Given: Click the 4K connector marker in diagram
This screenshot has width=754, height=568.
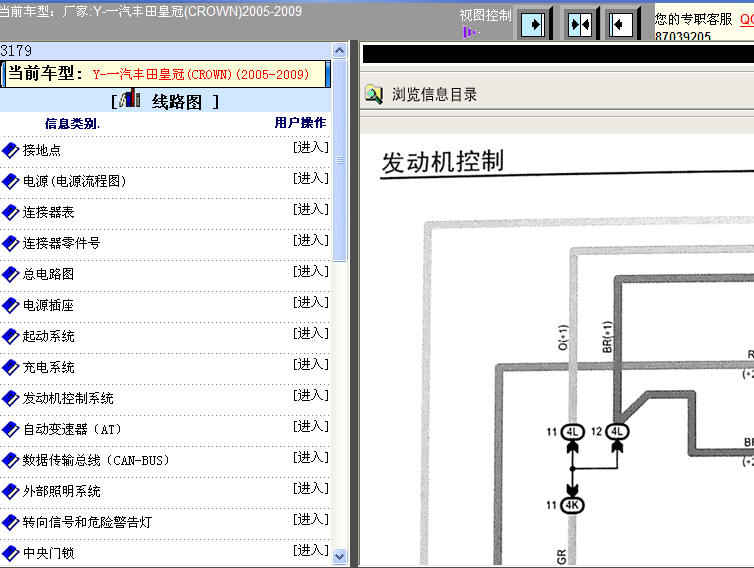Looking at the screenshot, I should [x=572, y=505].
